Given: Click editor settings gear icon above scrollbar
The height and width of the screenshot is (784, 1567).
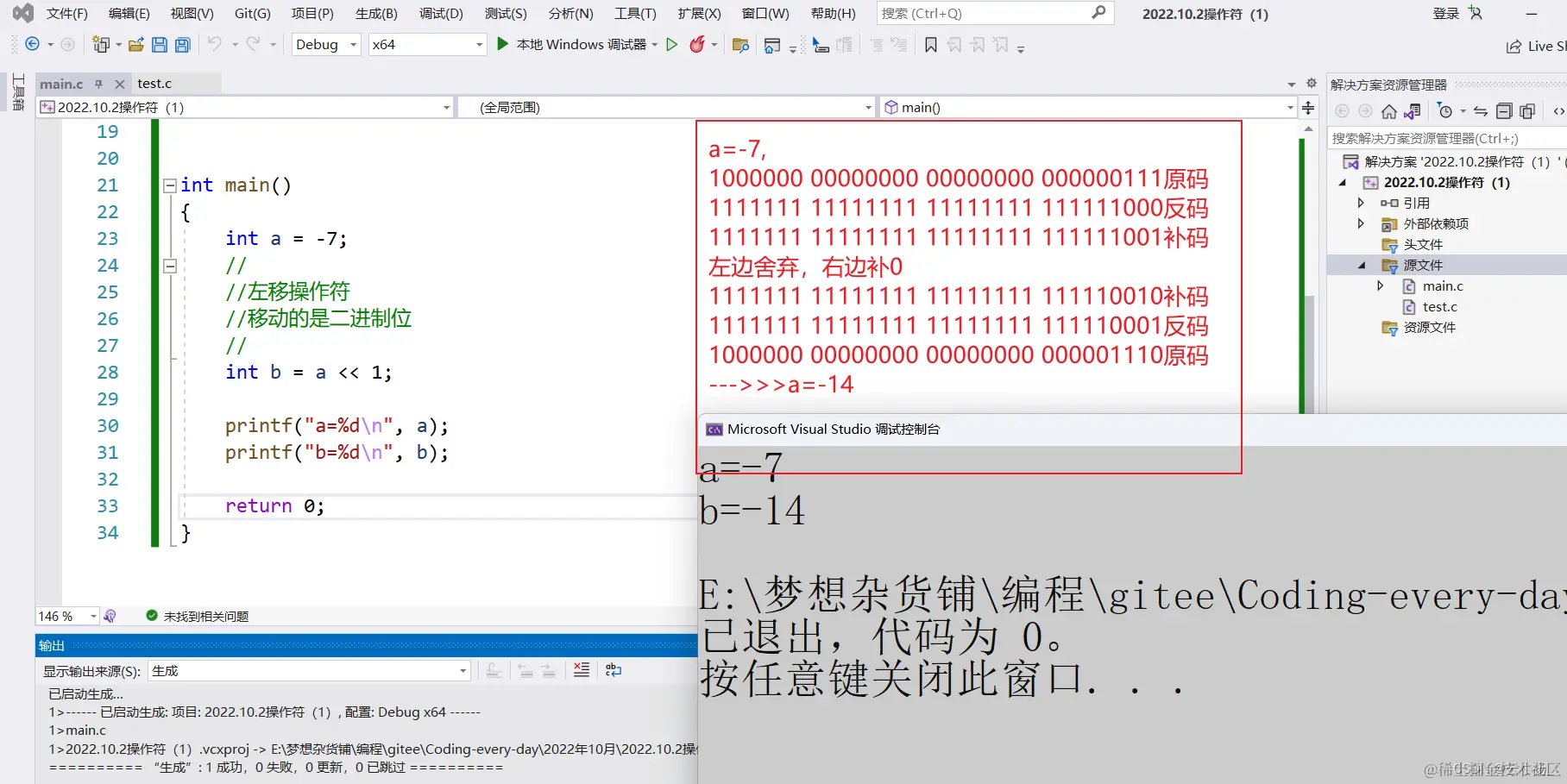Looking at the screenshot, I should point(1312,84).
